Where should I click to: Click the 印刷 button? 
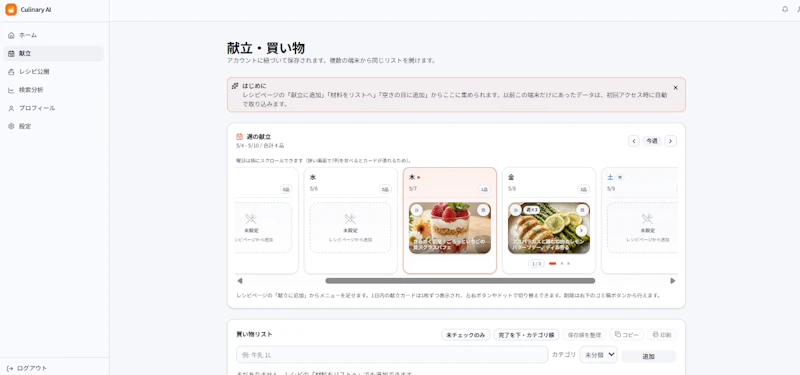662,335
